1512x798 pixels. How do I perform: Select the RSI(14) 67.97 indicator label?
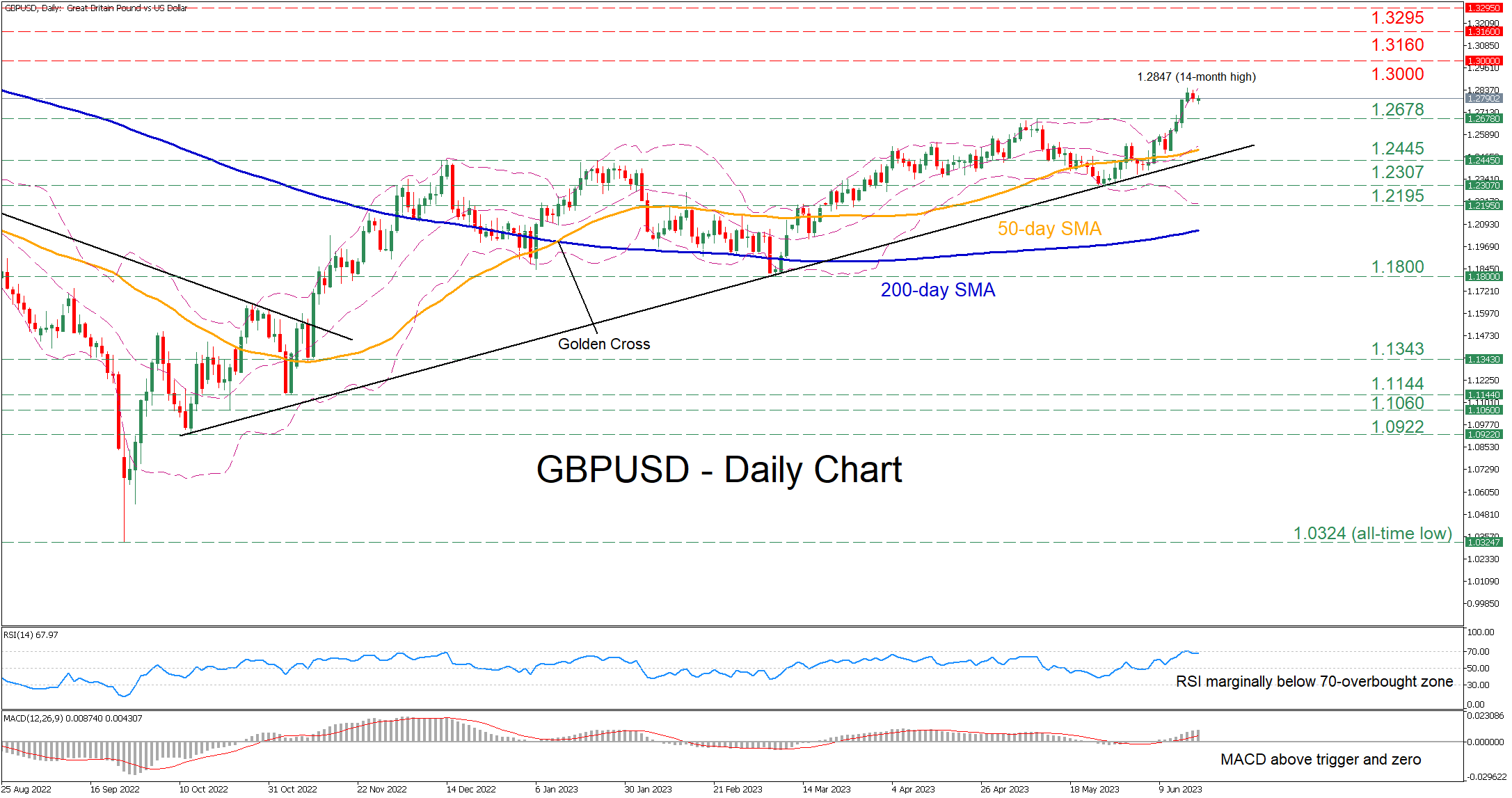31,635
